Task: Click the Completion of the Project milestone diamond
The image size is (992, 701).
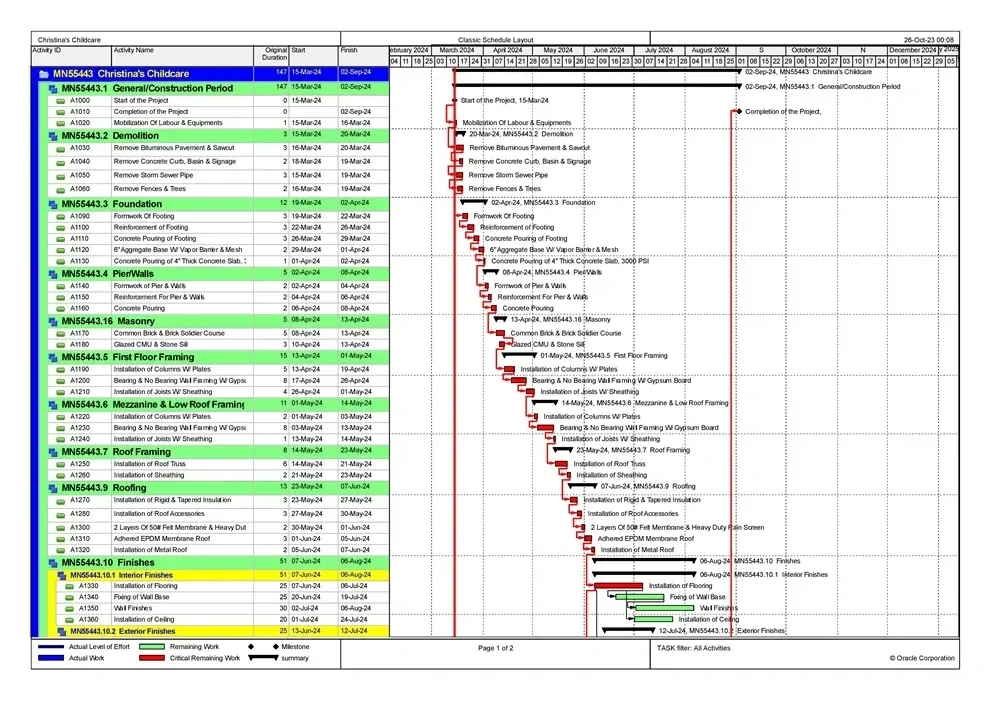Action: 739,111
